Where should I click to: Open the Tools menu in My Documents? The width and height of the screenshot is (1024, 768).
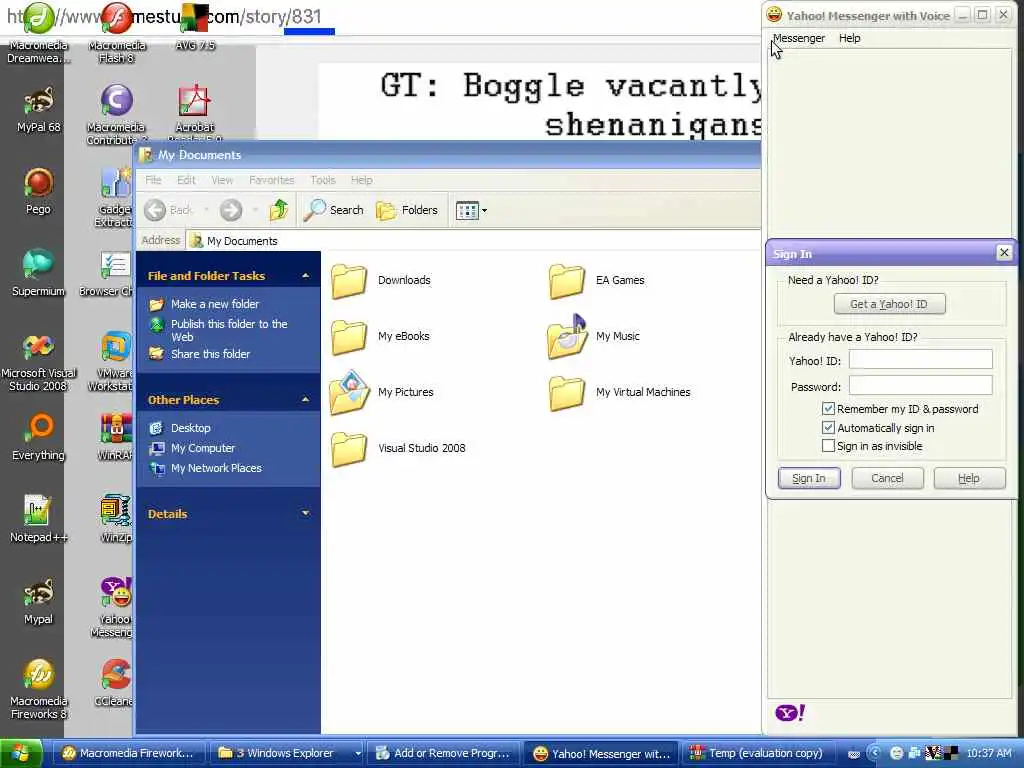(323, 180)
